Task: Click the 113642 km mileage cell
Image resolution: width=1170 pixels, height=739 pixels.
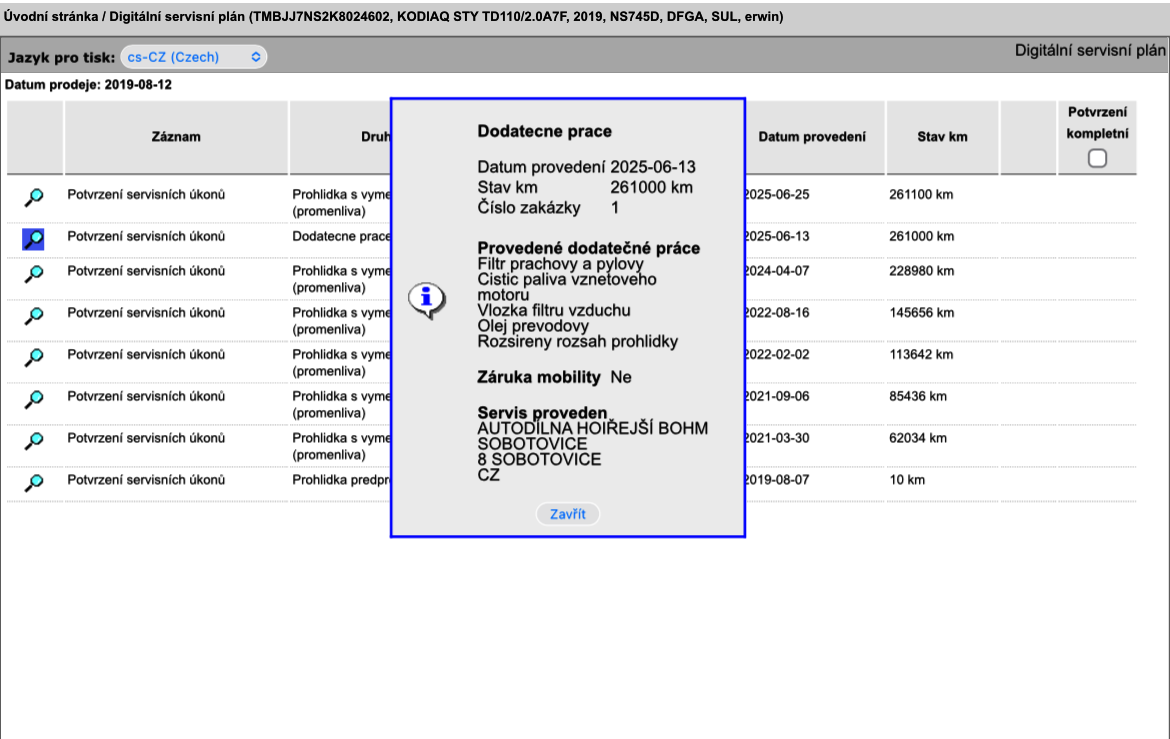Action: coord(921,355)
